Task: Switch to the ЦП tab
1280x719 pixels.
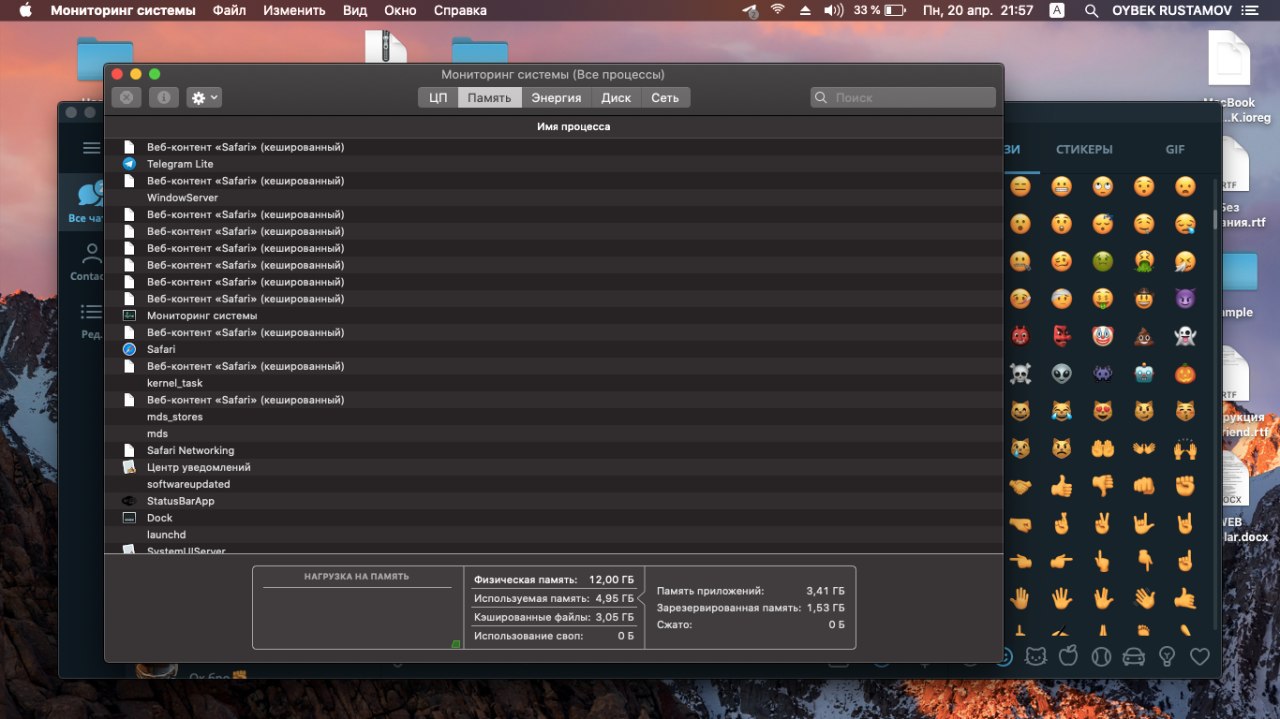Action: [438, 98]
